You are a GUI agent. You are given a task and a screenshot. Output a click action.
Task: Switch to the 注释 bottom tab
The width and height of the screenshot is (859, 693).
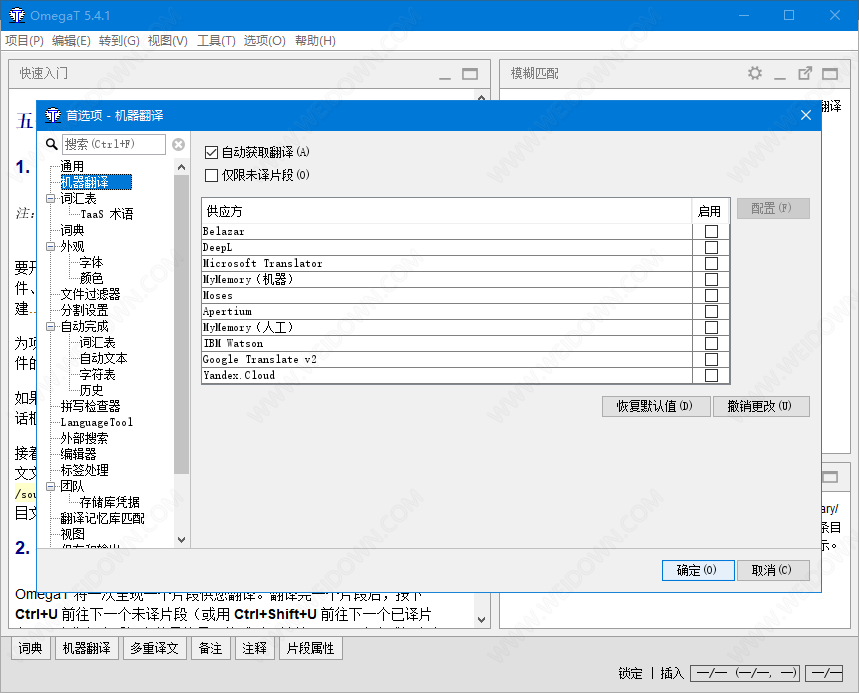tap(255, 648)
